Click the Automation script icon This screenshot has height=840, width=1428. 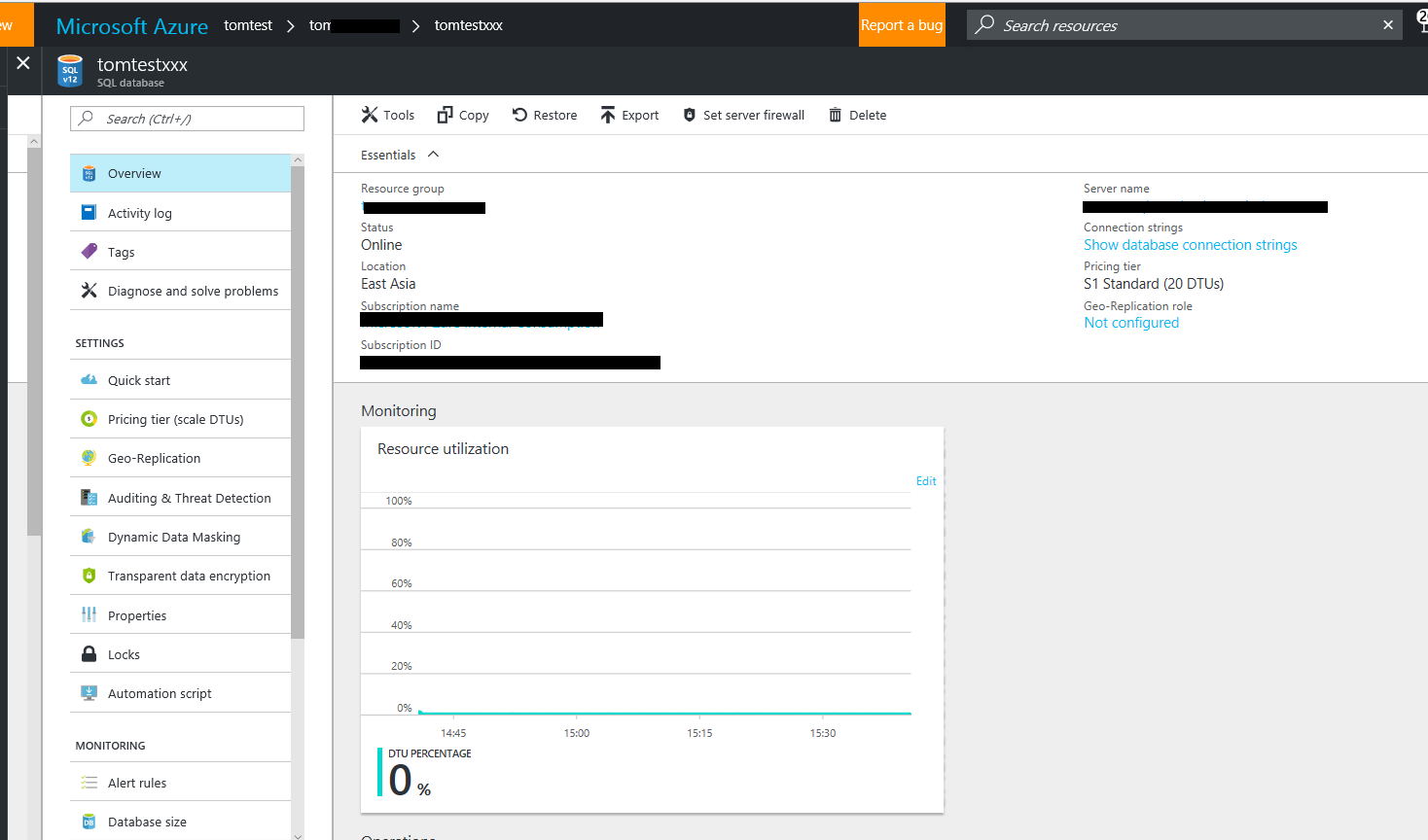point(89,693)
